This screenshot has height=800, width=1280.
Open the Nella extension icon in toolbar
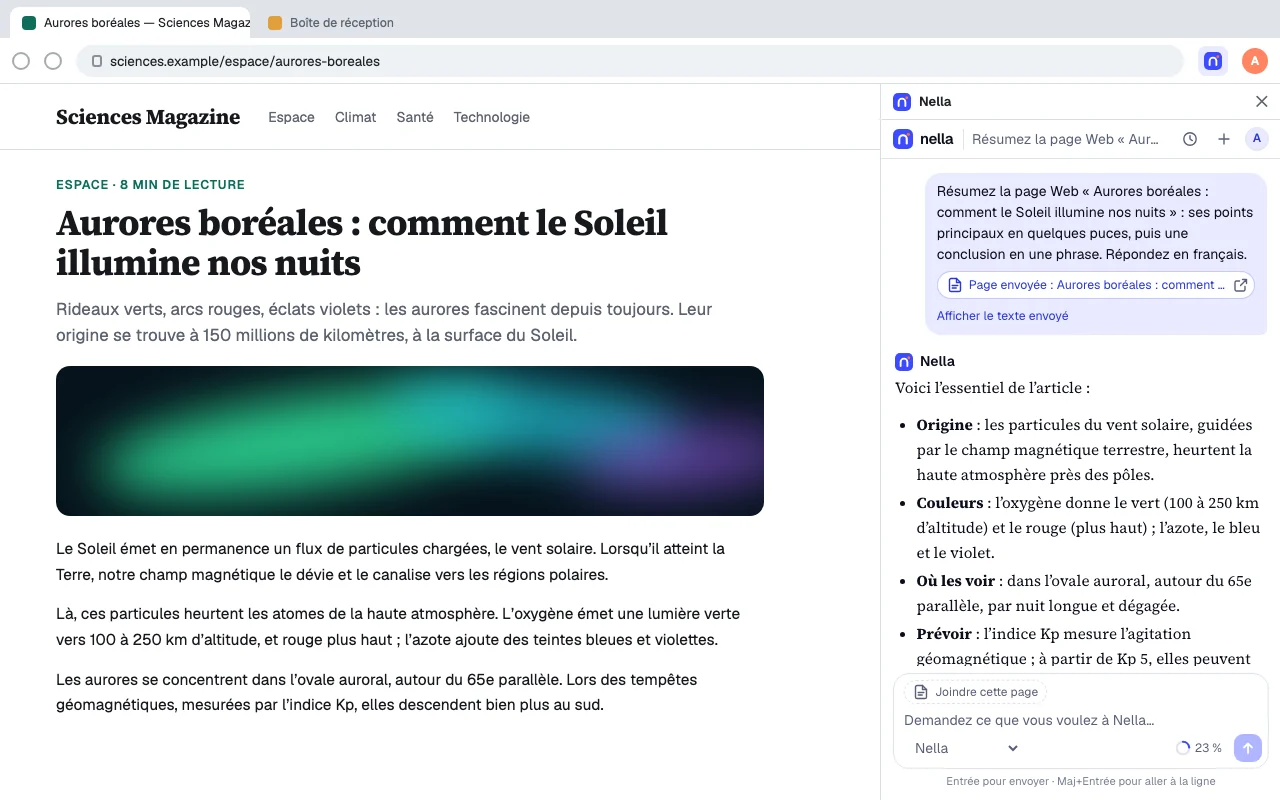[x=1213, y=61]
